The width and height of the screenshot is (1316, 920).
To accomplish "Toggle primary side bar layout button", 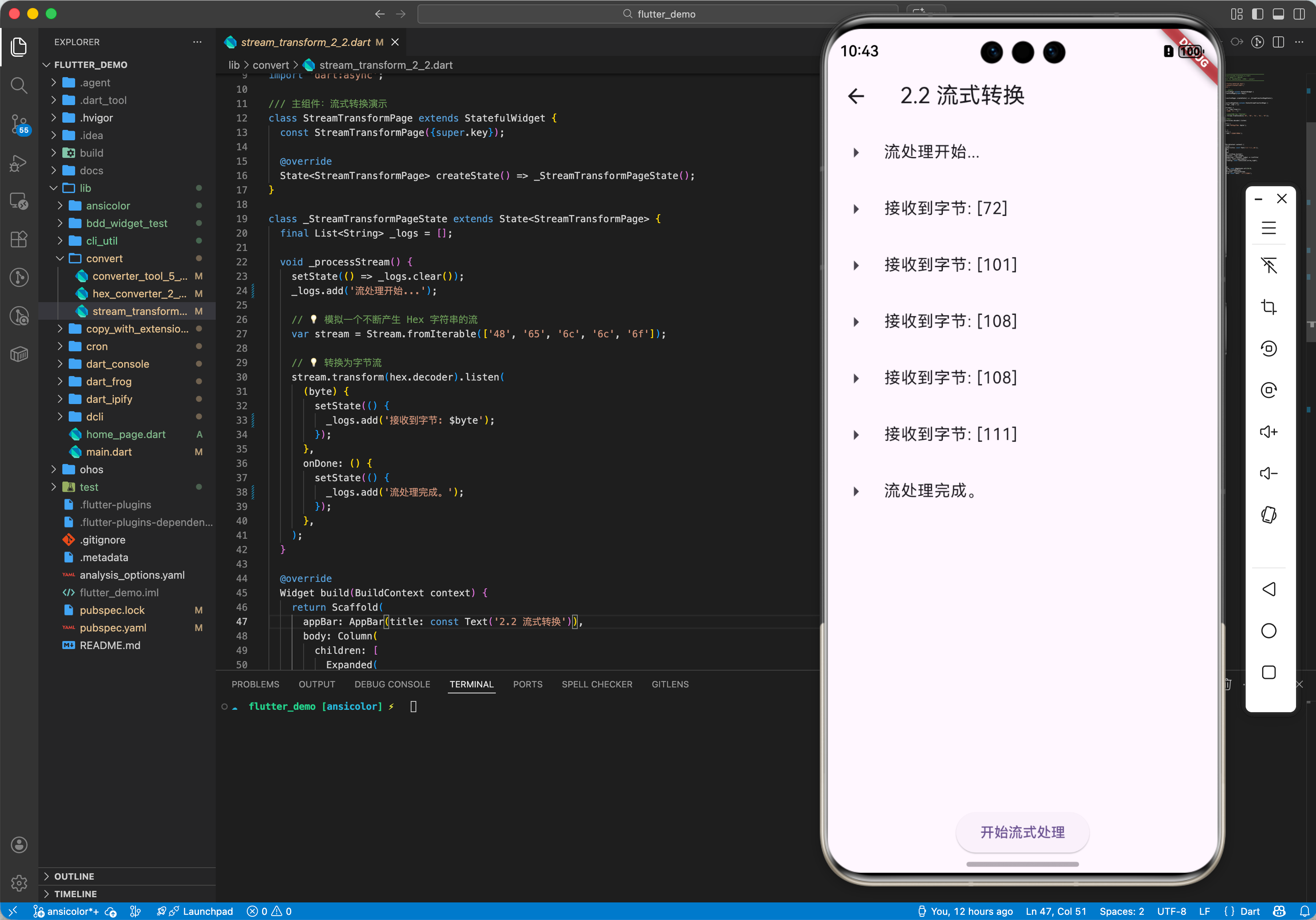I will tap(1257, 14).
